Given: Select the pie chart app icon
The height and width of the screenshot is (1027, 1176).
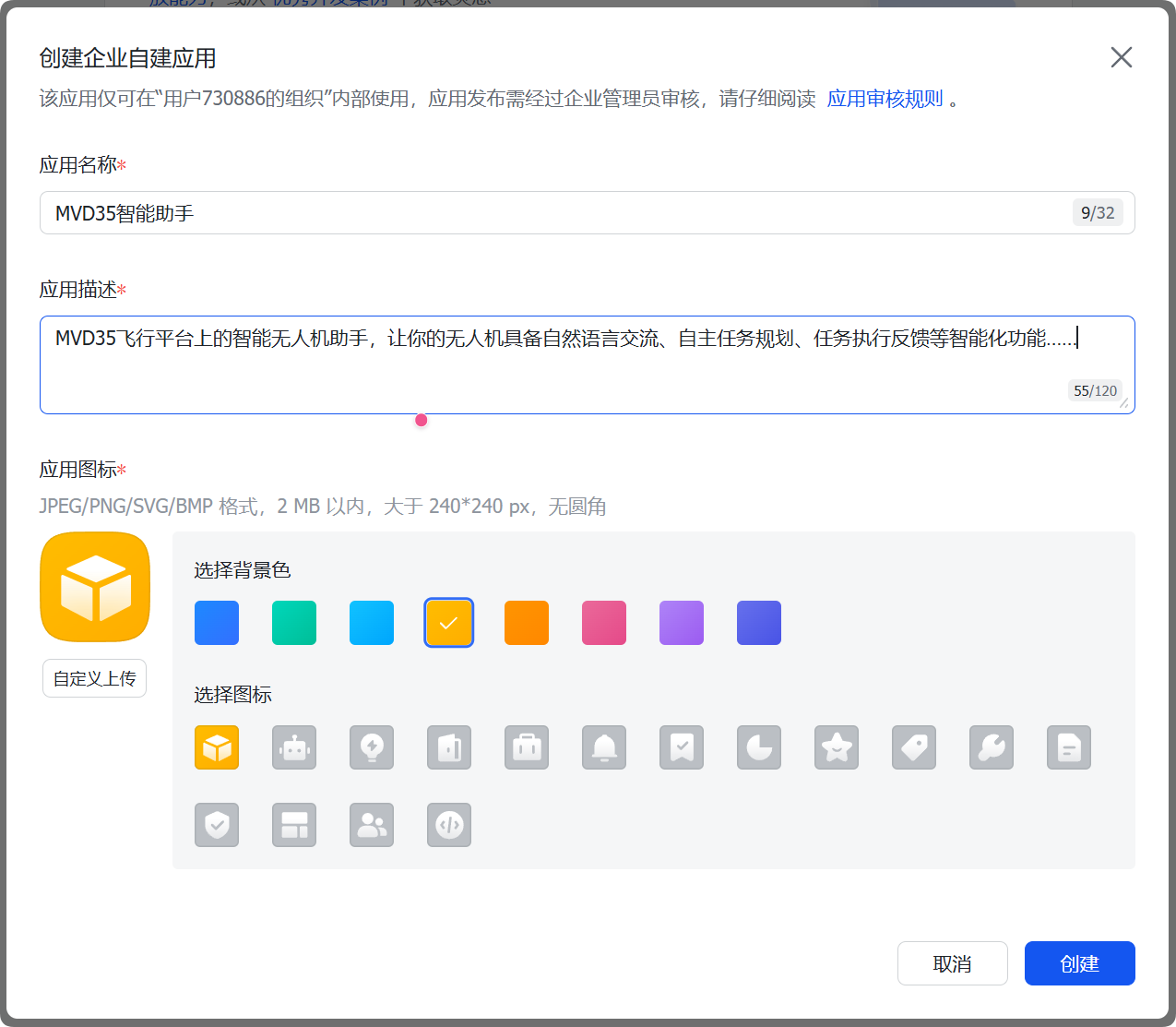Looking at the screenshot, I should (759, 747).
